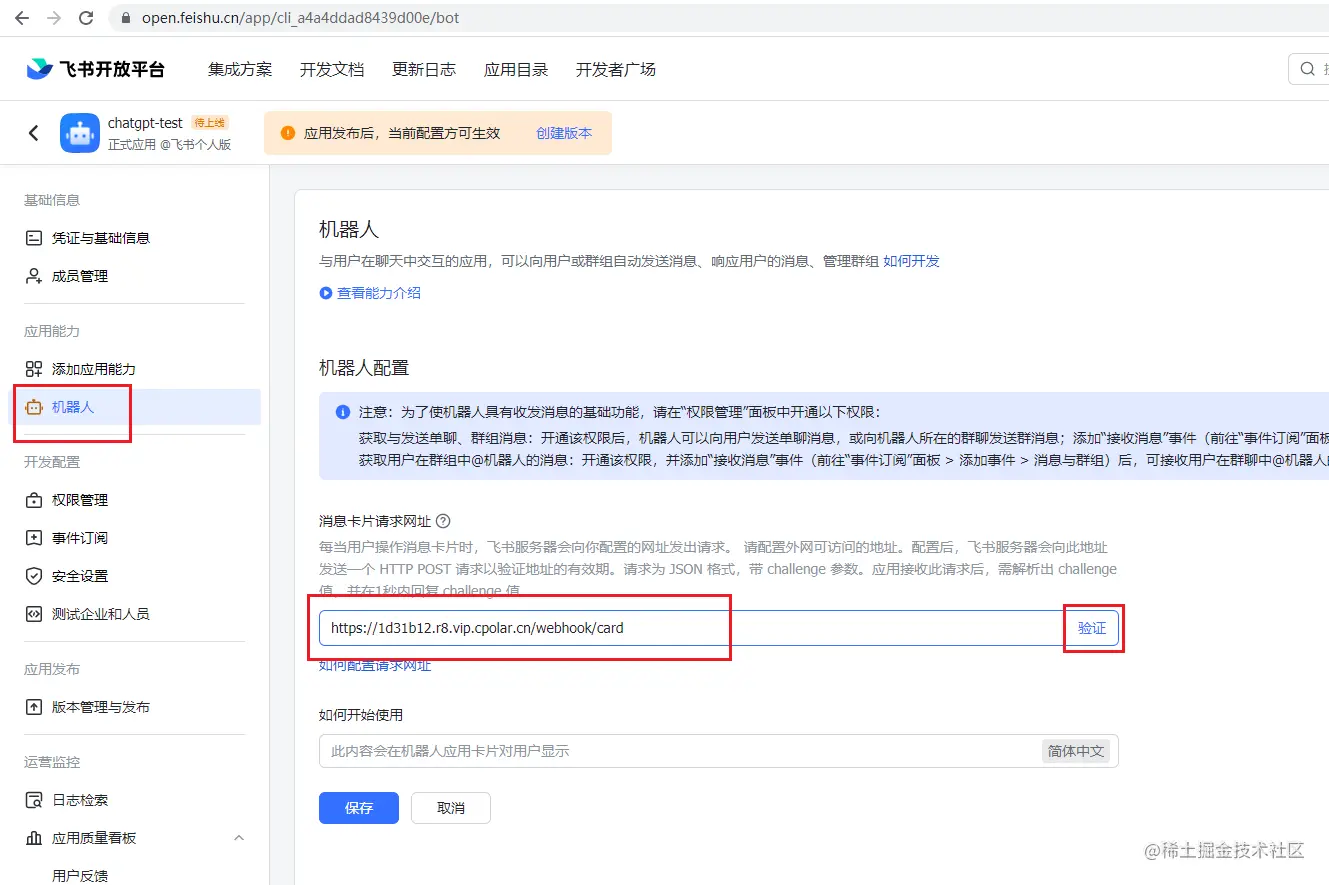Open 集成方案 in top navigation
Screen dimensions: 1329x885
click(x=240, y=69)
